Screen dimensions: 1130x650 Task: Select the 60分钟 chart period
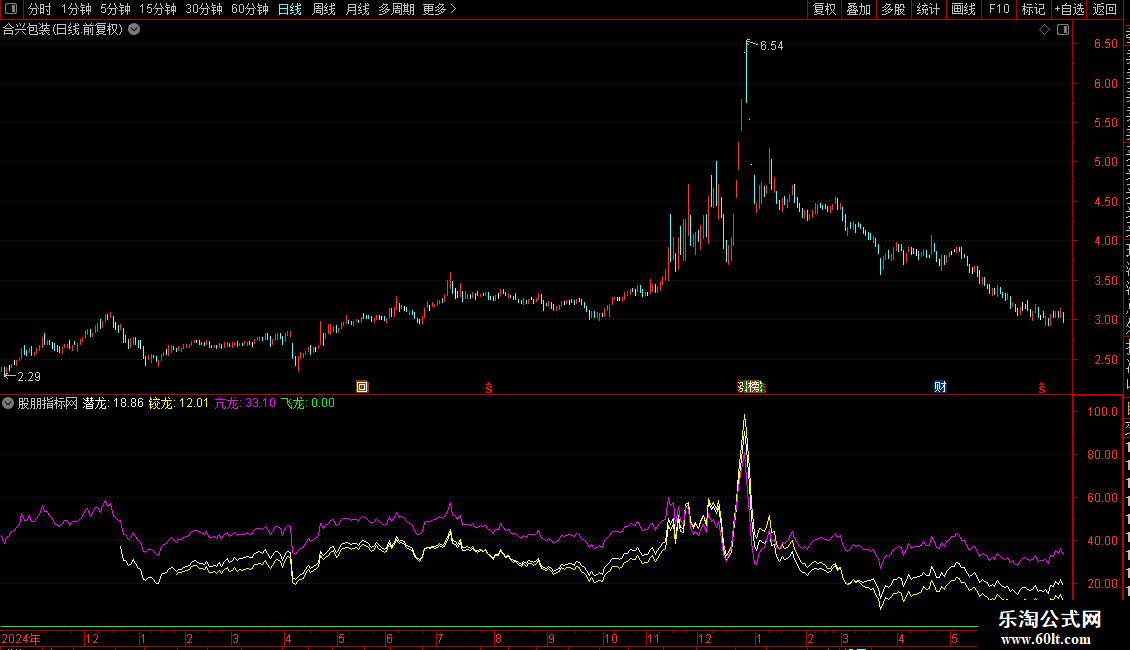click(x=249, y=9)
